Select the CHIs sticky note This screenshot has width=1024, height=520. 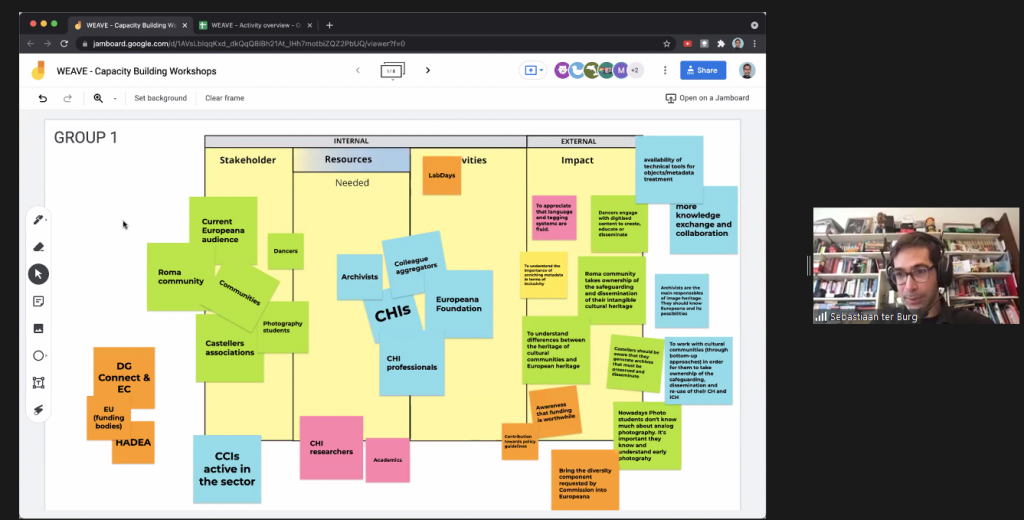pos(392,315)
